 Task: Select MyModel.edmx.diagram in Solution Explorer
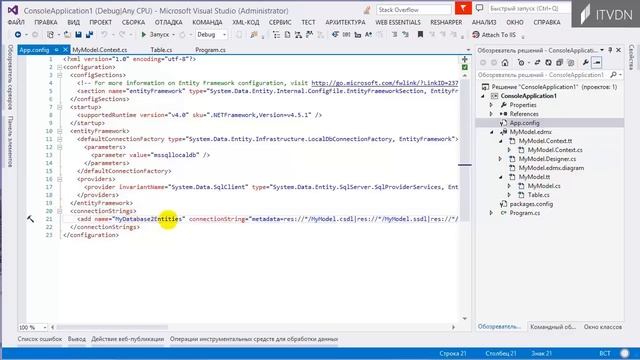pos(551,168)
